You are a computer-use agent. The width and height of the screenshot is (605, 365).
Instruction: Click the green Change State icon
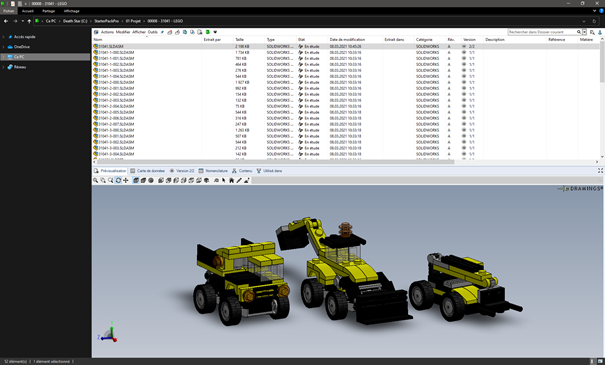coord(208,32)
